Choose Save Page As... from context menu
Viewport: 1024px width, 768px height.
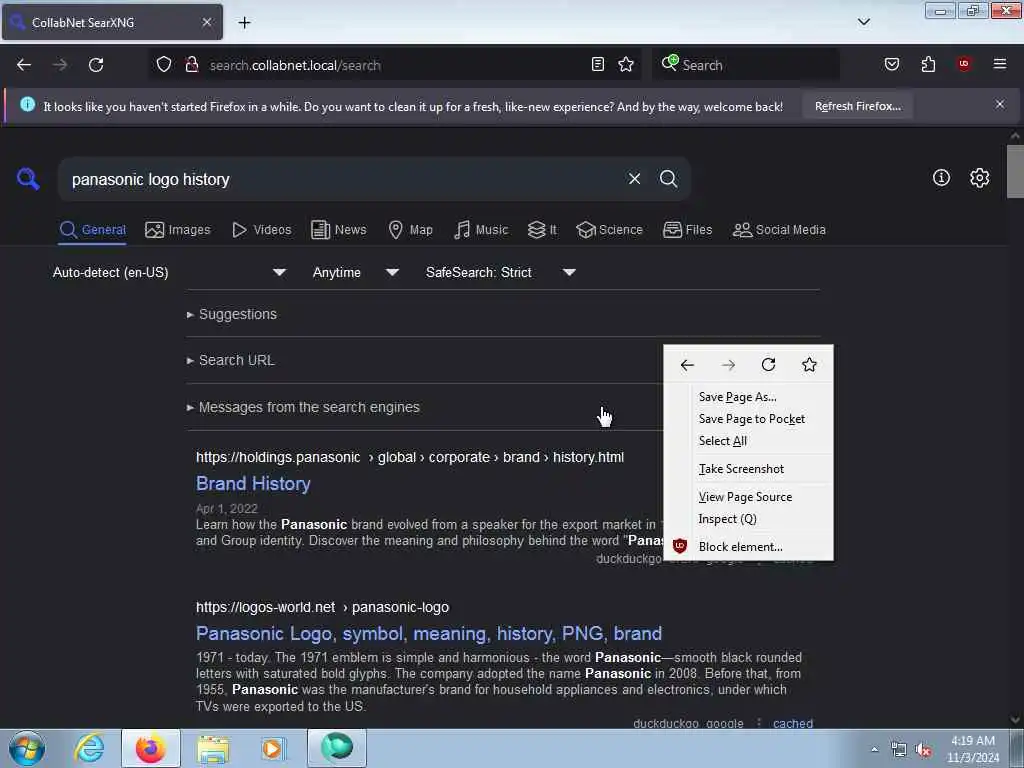748,397
